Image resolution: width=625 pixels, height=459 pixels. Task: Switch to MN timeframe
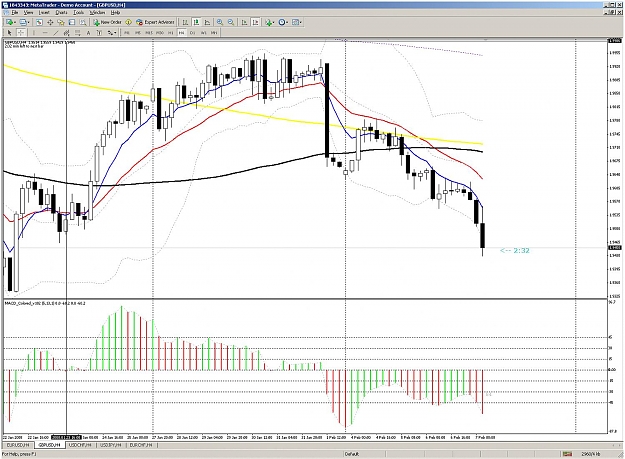tap(214, 33)
